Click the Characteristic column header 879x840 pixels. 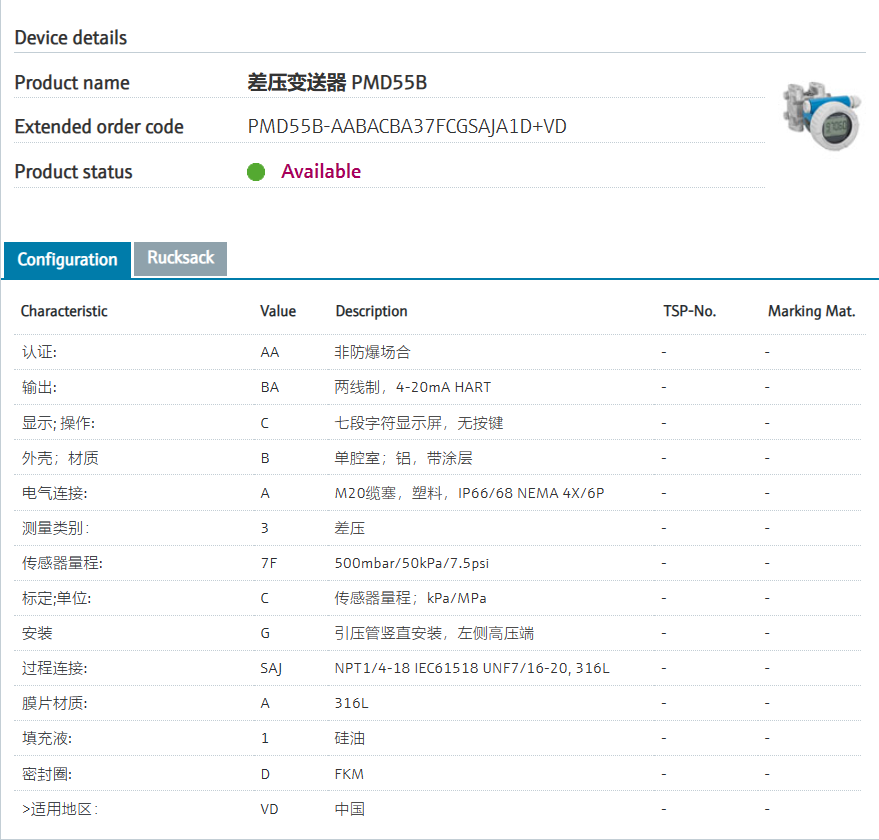pos(64,311)
